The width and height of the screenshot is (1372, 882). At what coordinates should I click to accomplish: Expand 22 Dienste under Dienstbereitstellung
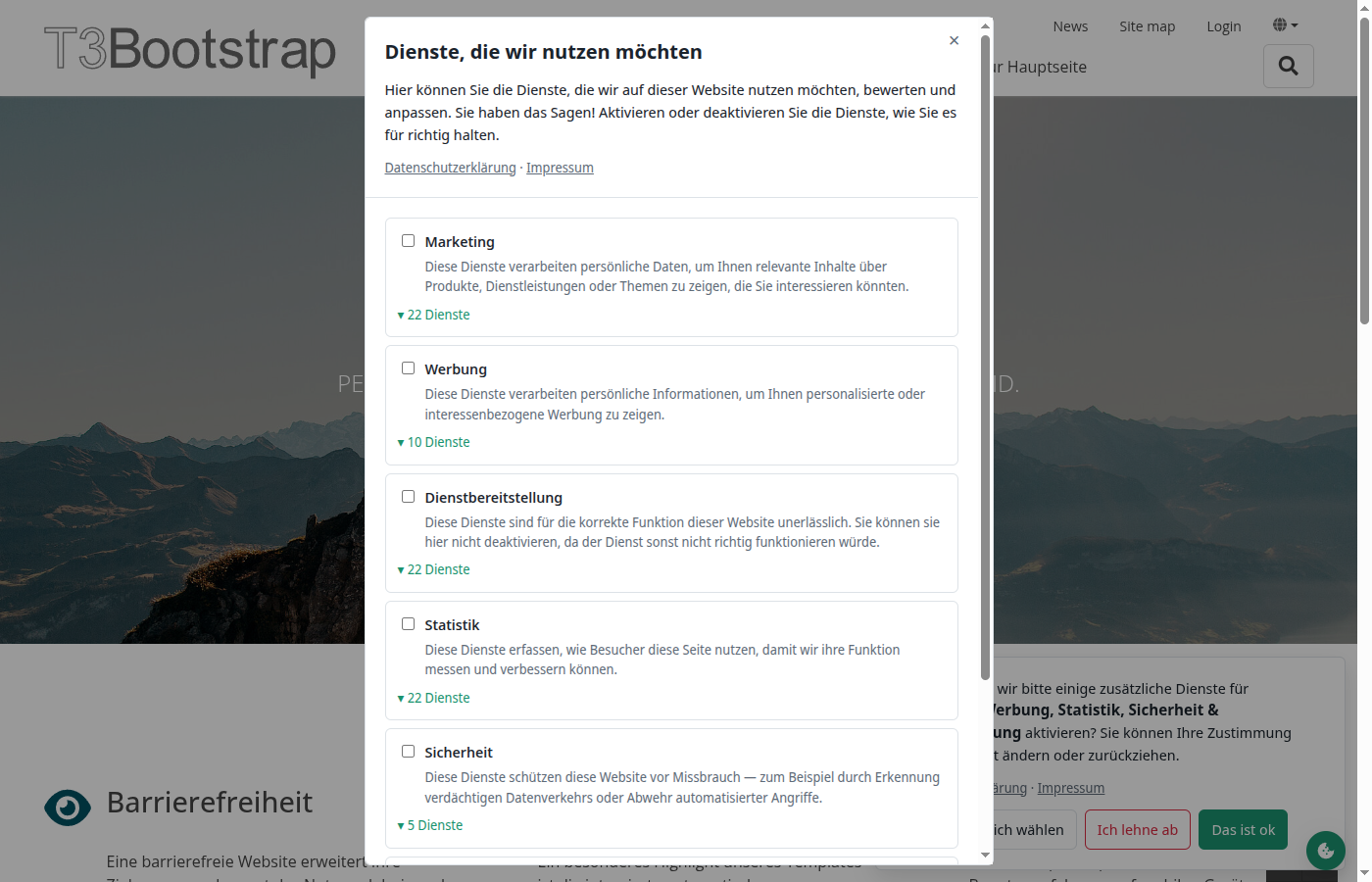click(x=433, y=569)
